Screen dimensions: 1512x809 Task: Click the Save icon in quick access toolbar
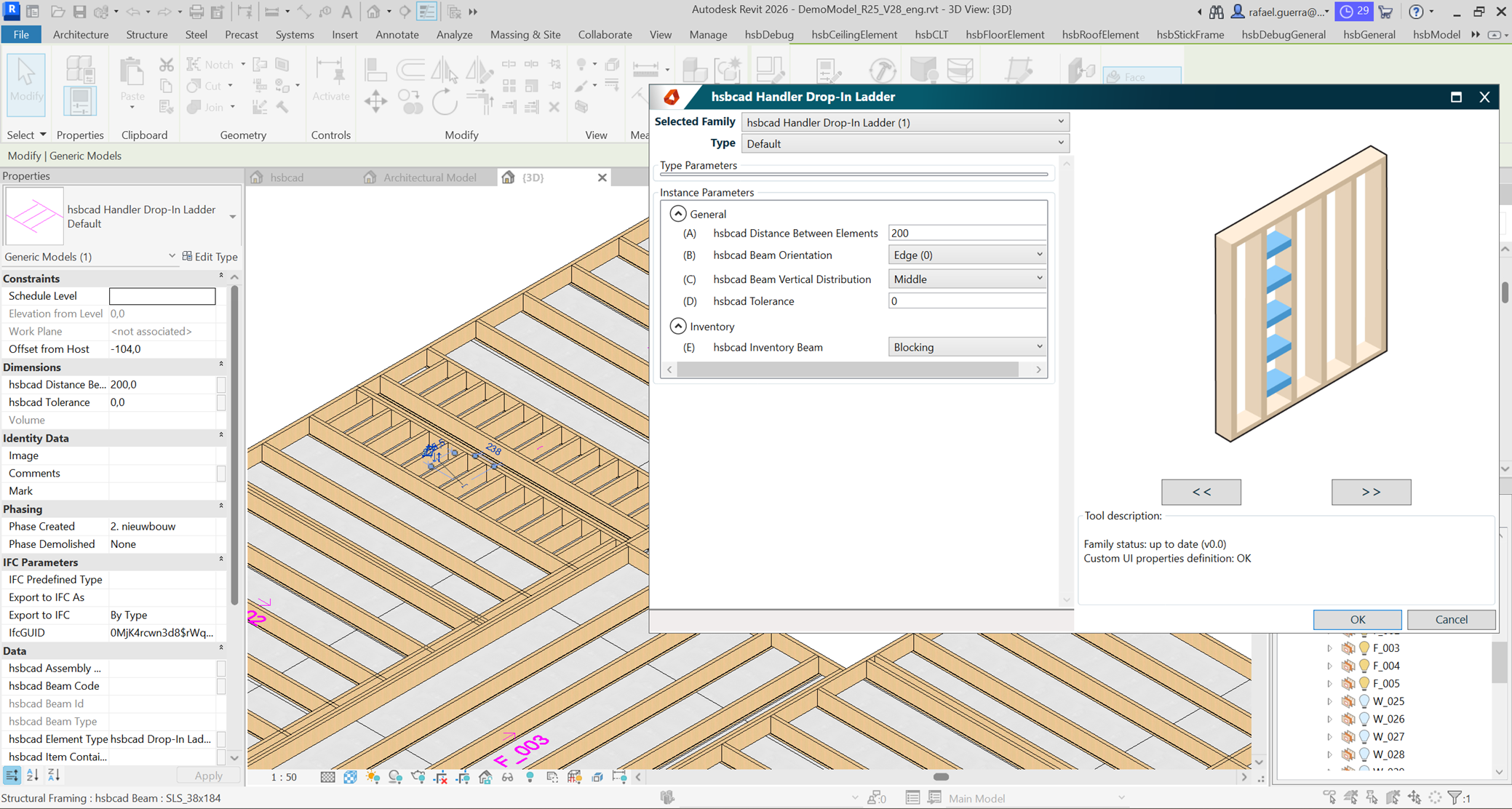[79, 12]
